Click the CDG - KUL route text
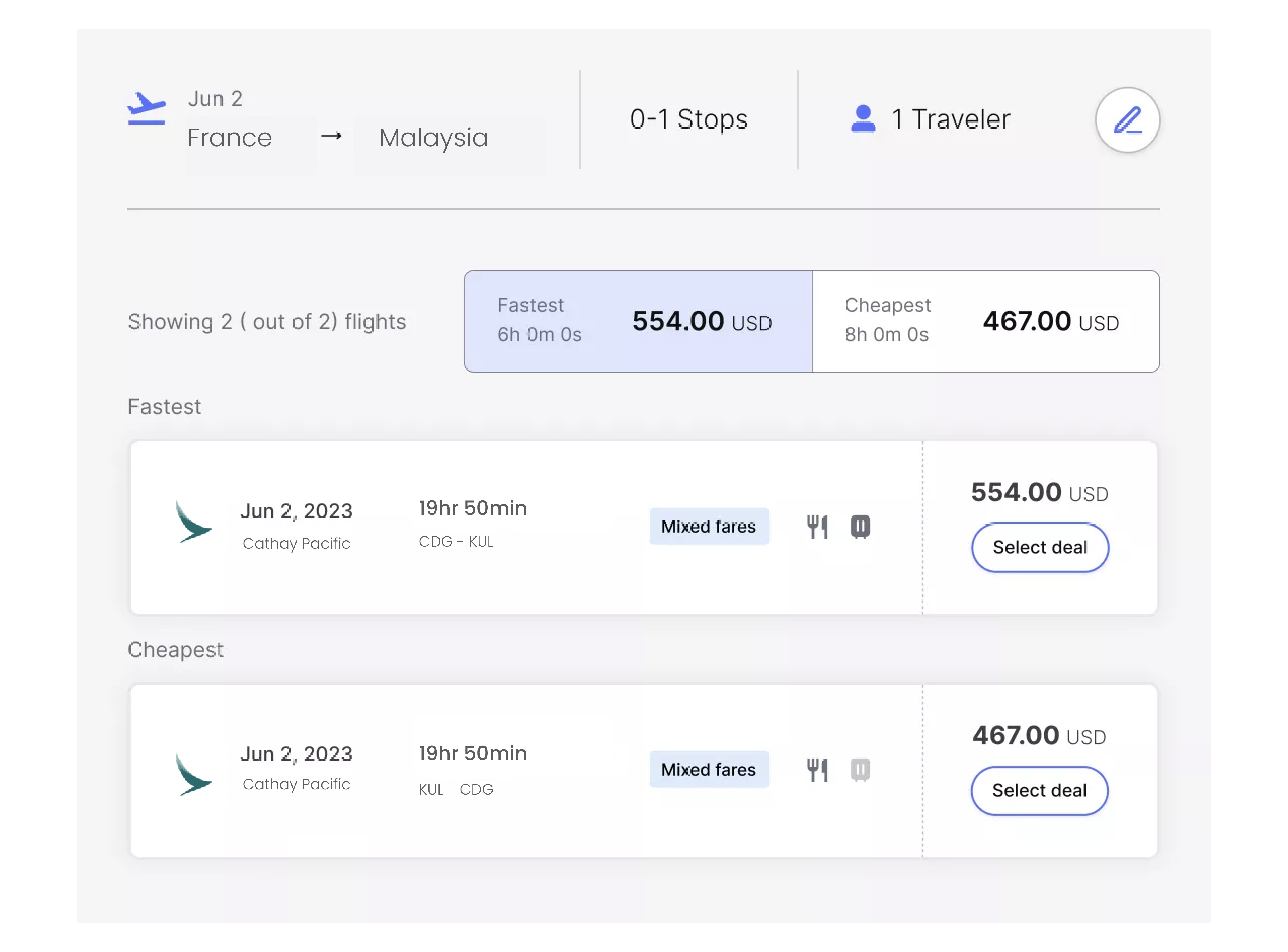Screen dimensions: 1288x952 tap(455, 542)
